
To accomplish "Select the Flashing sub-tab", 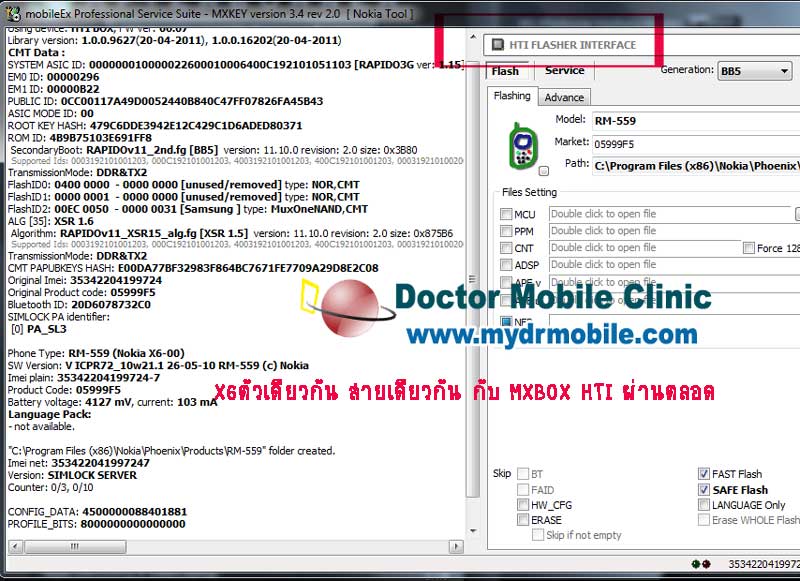I will point(512,96).
